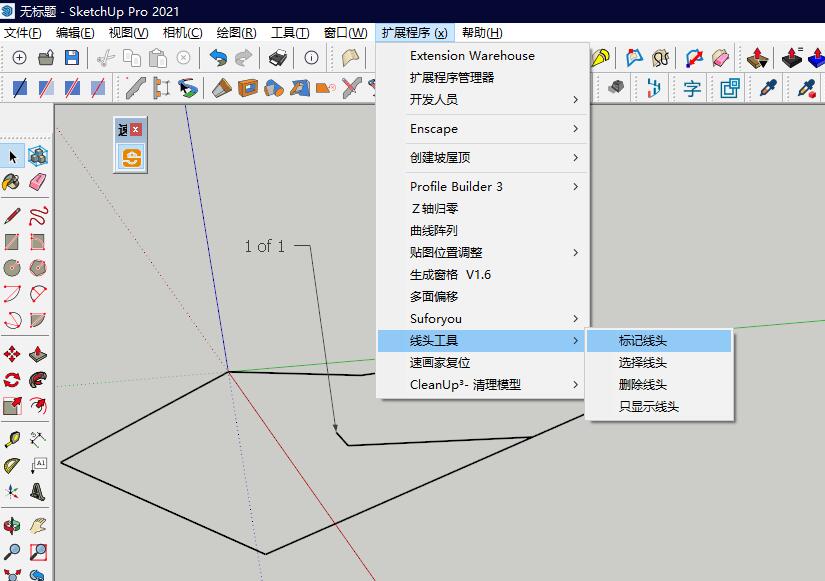Click the 3D Text (字) tool icon

693,88
